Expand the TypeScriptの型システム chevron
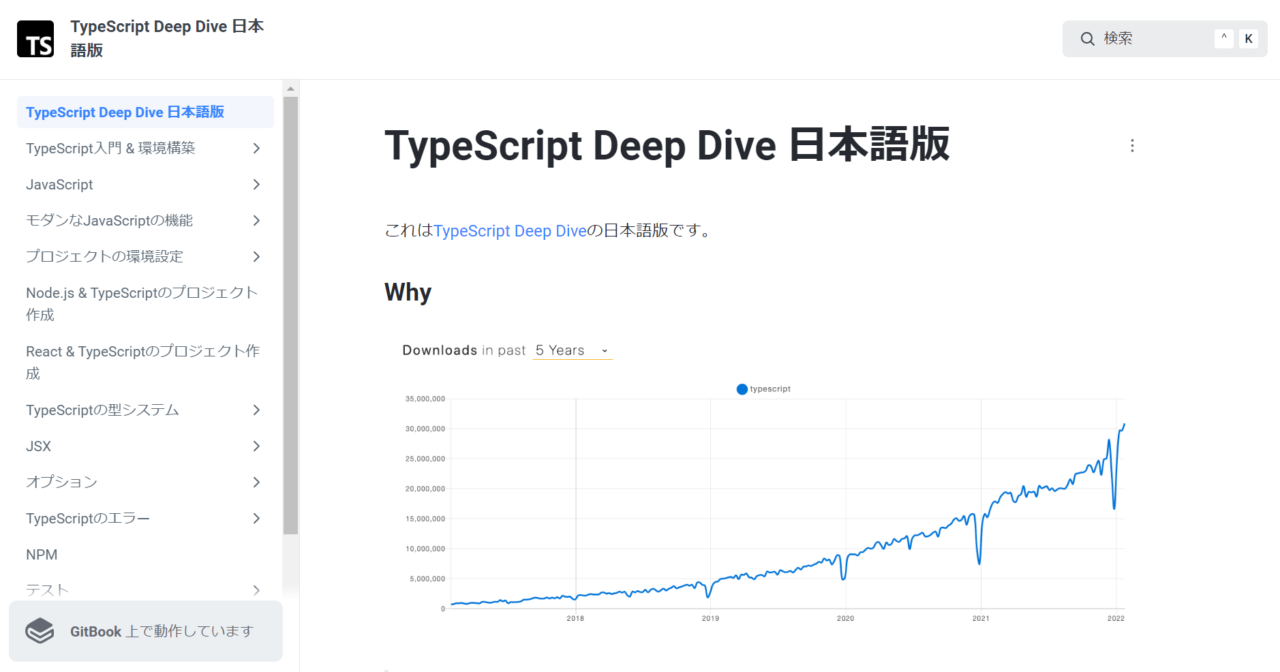This screenshot has height=672, width=1280. pyautogui.click(x=257, y=410)
